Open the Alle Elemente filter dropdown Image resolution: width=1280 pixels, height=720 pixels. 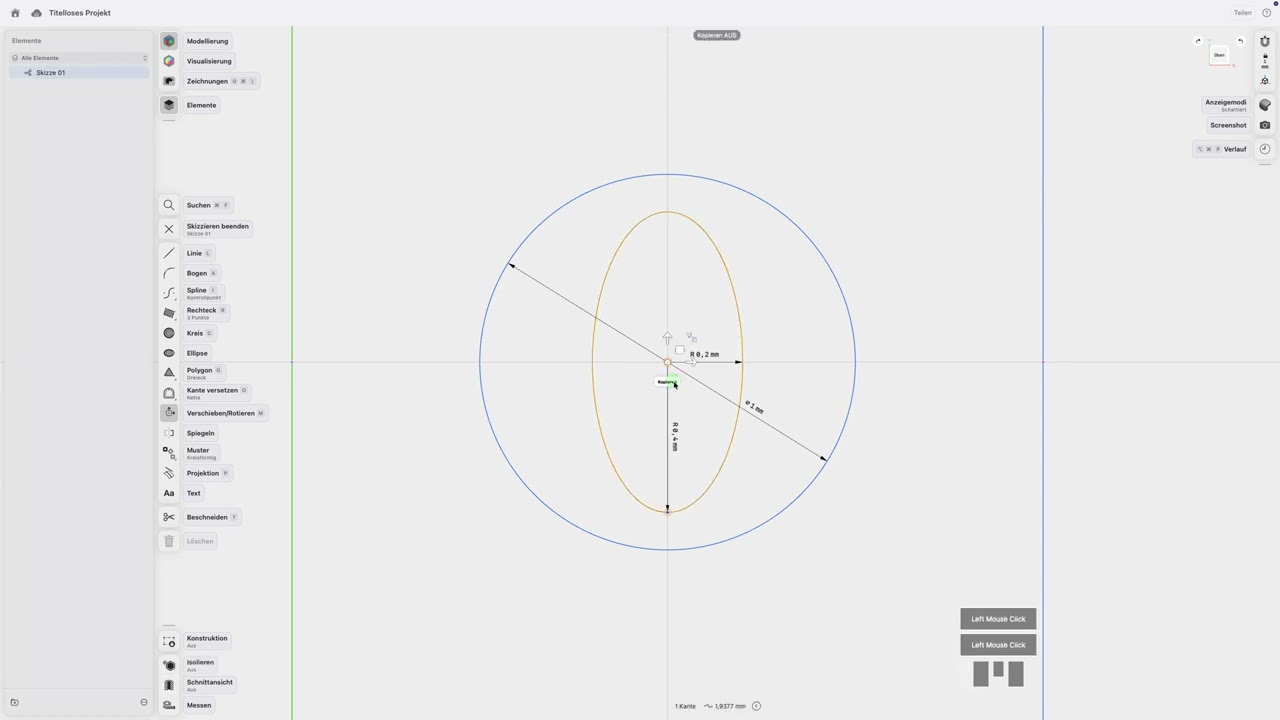click(79, 58)
